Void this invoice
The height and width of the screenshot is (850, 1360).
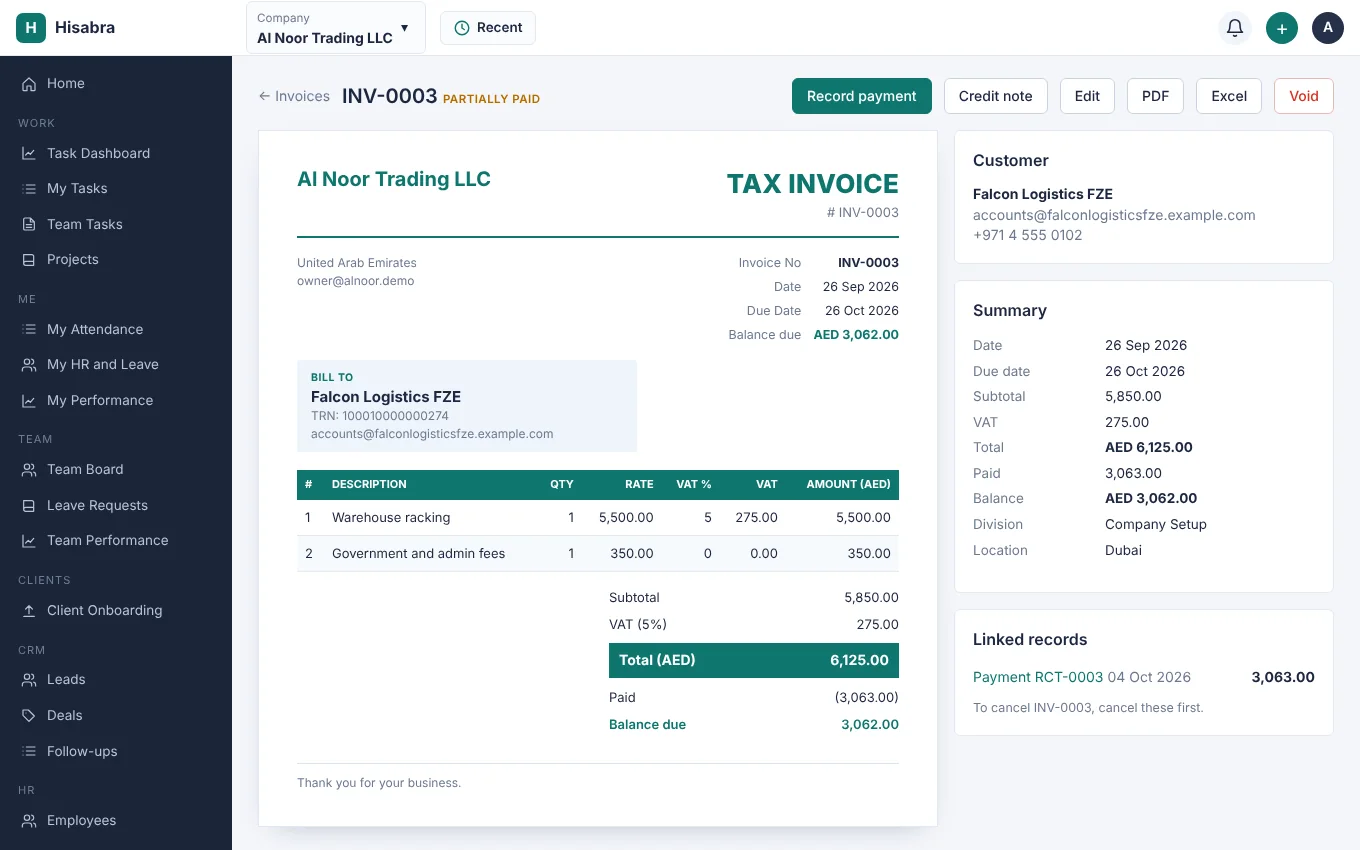click(1304, 96)
